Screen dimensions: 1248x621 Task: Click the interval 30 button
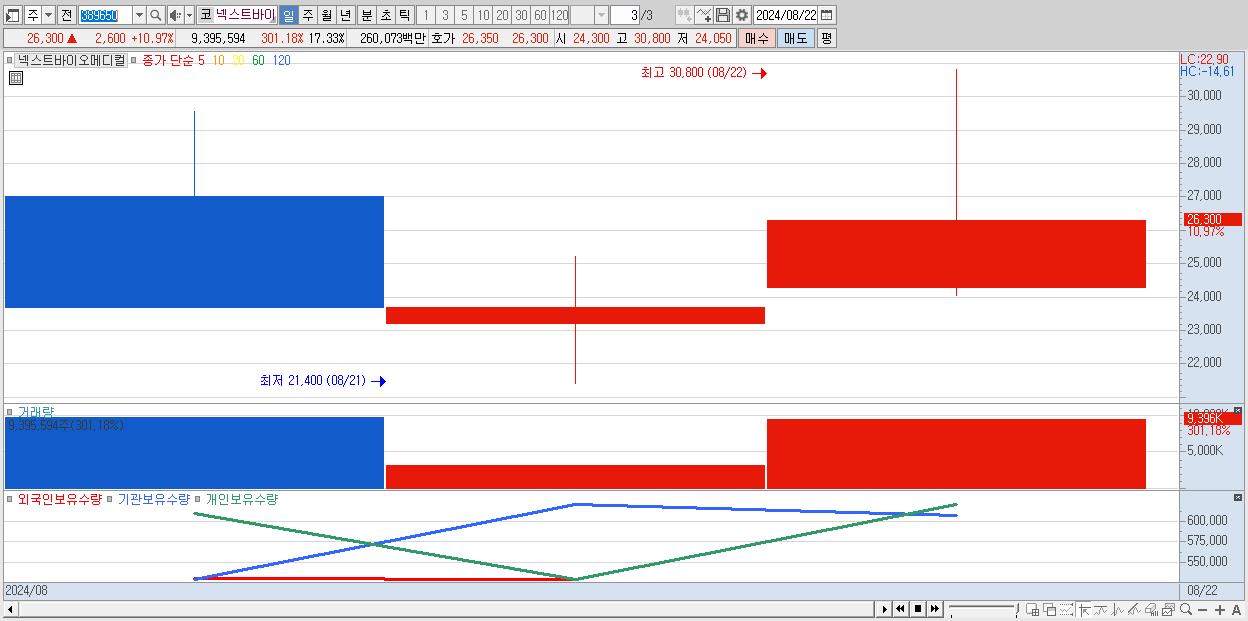tap(521, 15)
